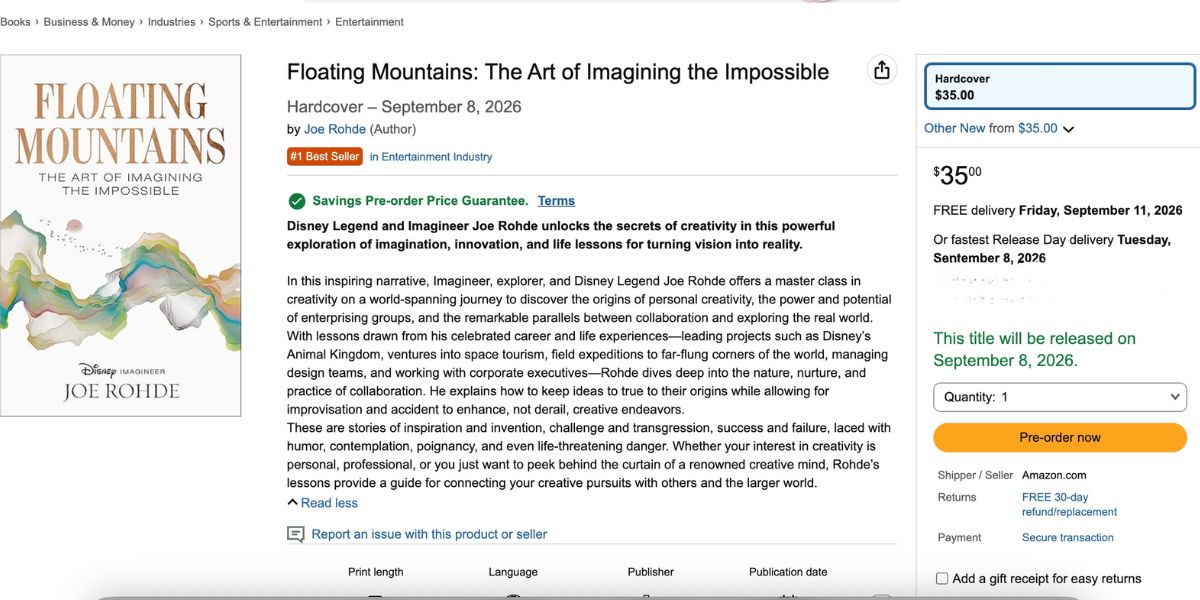Click the share icon beside the title
Viewport: 1200px width, 600px height.
click(881, 70)
